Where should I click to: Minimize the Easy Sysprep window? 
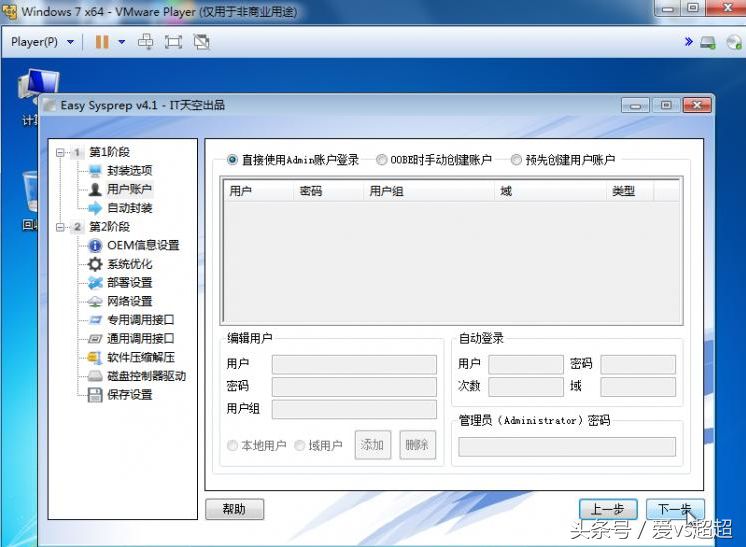(x=635, y=105)
